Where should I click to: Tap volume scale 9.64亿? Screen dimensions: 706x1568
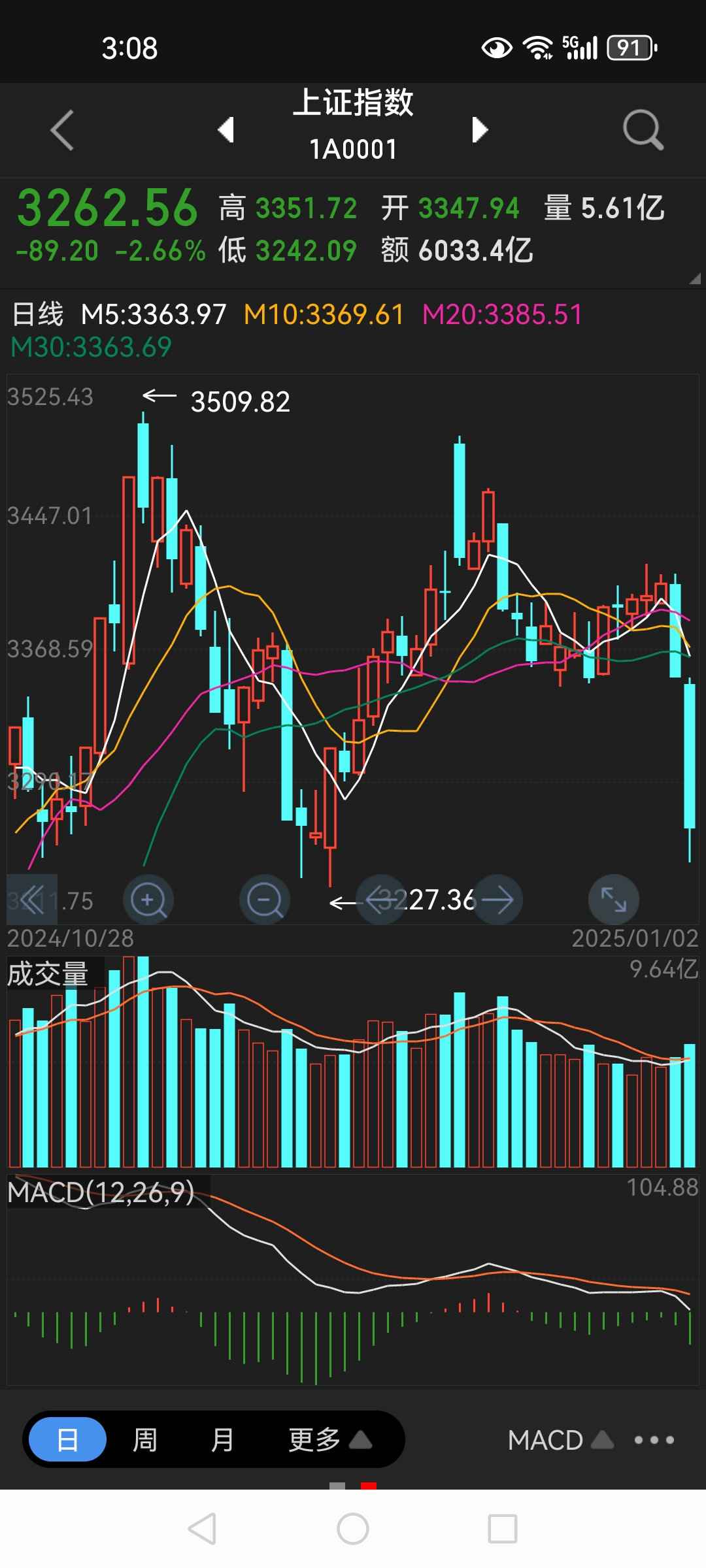(x=664, y=969)
